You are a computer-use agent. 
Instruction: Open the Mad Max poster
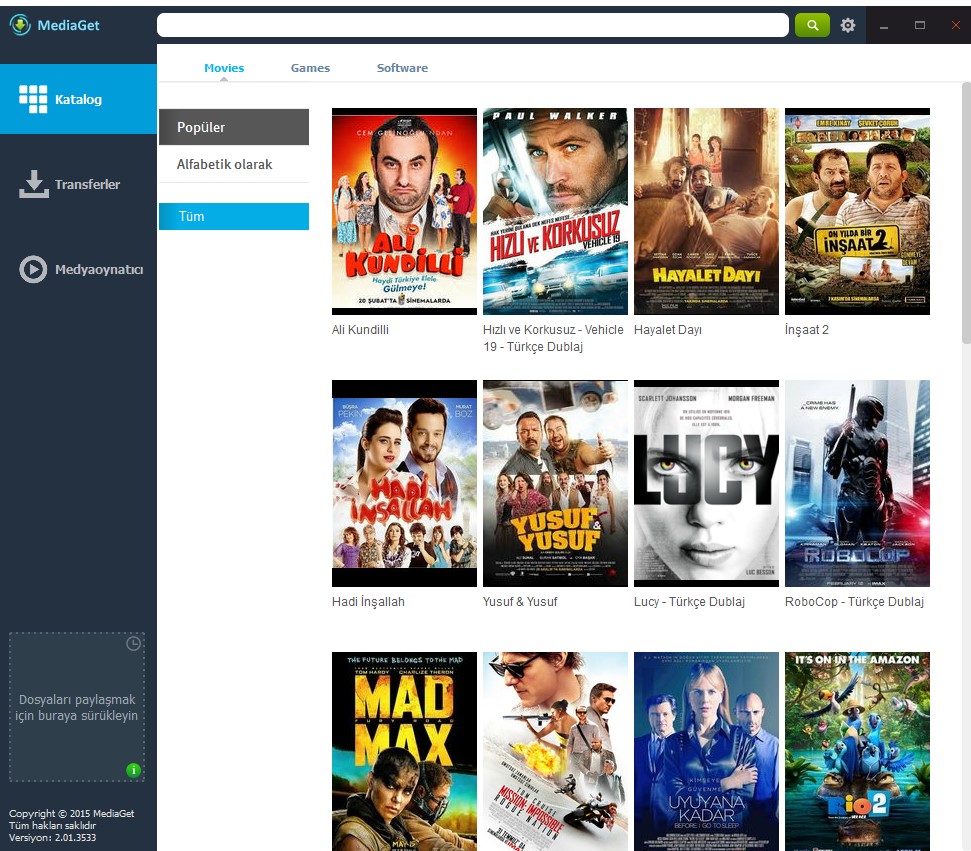pos(404,751)
